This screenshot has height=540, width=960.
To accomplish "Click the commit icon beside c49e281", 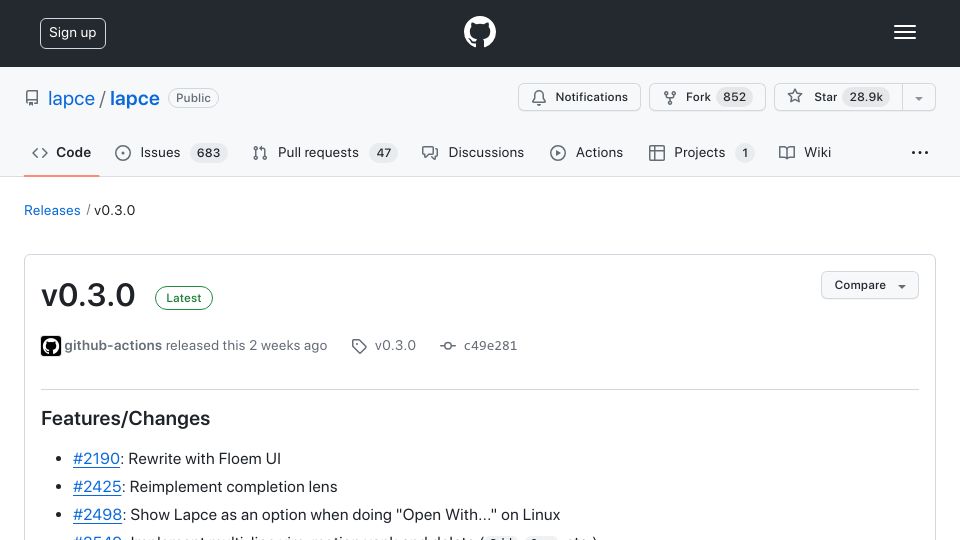I will click(x=448, y=346).
